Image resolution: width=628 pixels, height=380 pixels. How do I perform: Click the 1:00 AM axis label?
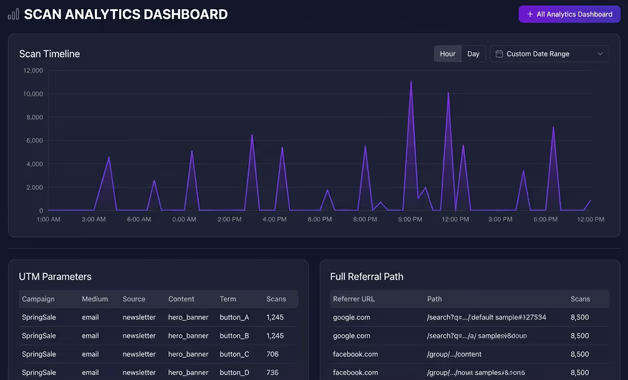48,219
